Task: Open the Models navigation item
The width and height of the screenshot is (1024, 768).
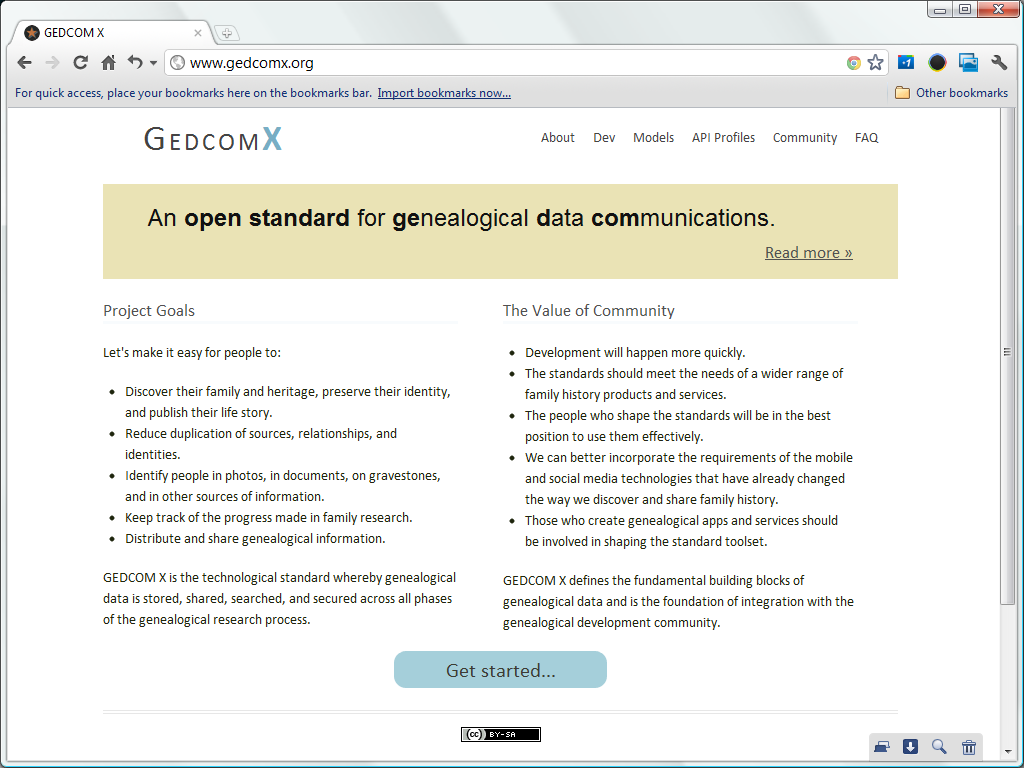Action: (653, 138)
